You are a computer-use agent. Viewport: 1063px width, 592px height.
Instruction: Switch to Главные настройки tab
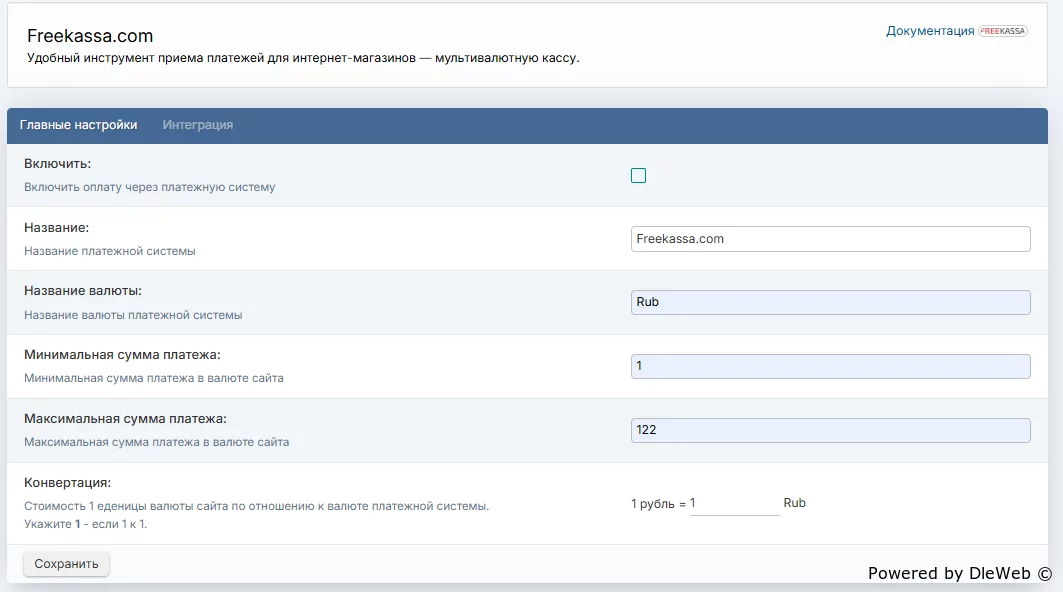point(79,125)
